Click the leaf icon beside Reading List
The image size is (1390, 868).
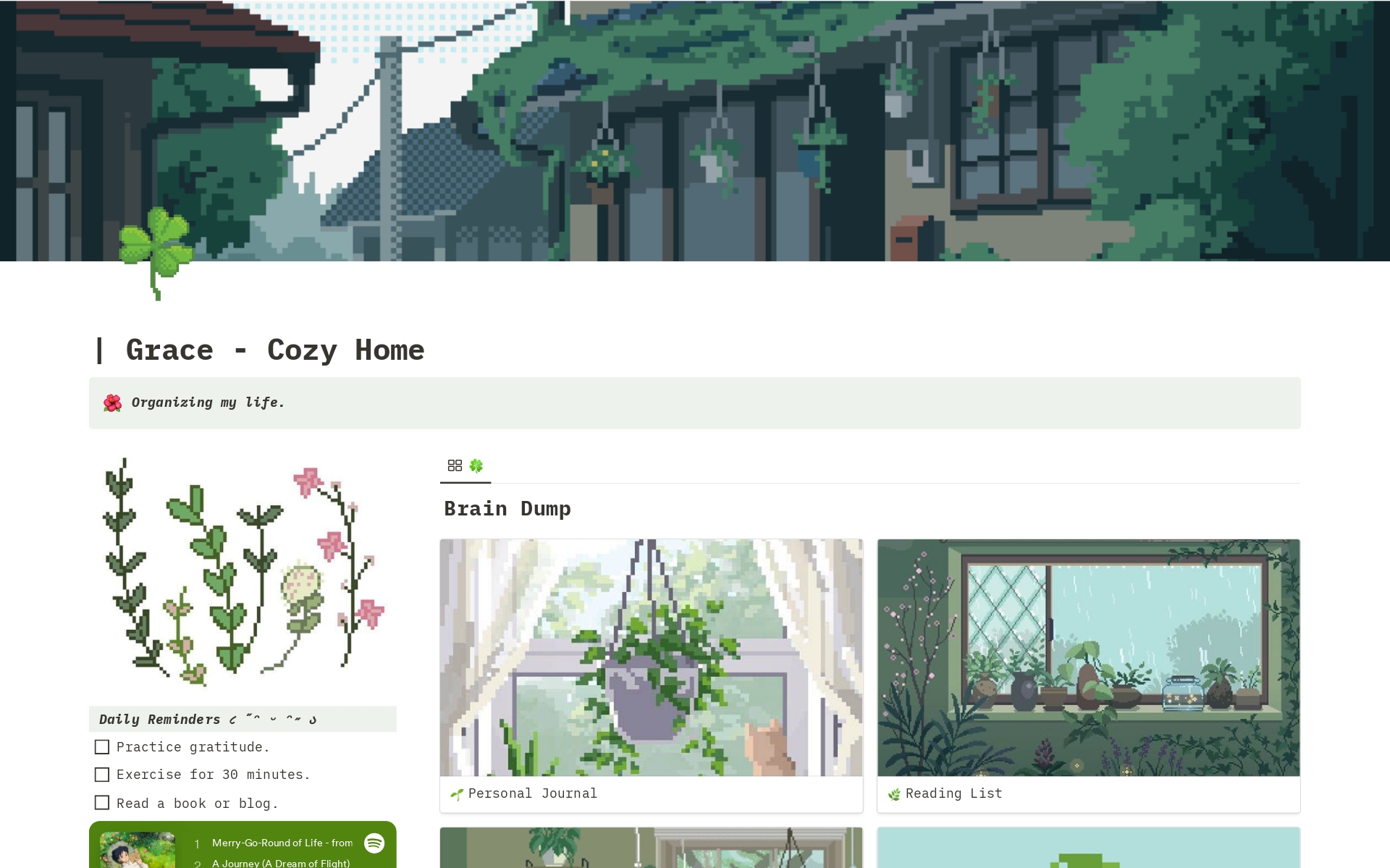(894, 794)
